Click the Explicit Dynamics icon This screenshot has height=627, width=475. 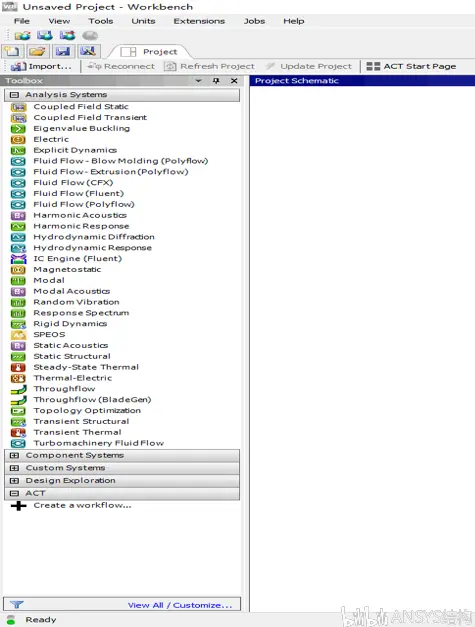coord(18,150)
